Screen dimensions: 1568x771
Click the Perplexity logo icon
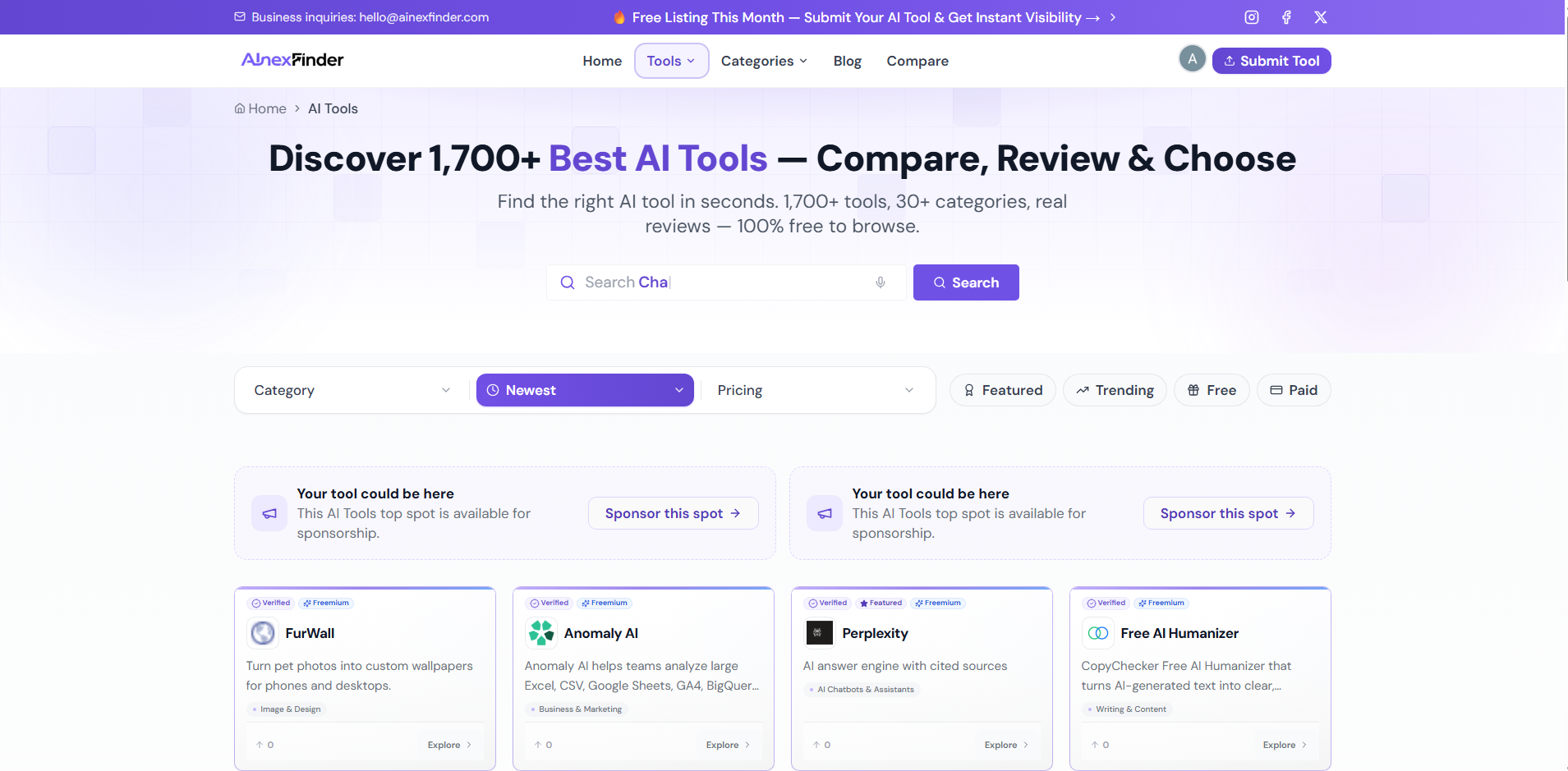tap(819, 633)
